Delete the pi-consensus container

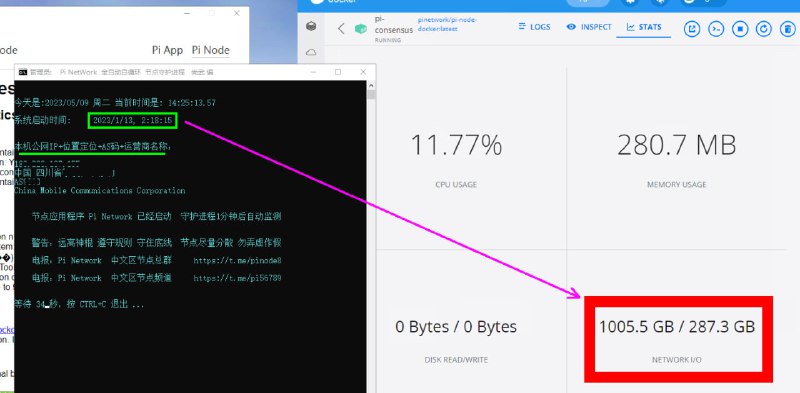pos(787,29)
